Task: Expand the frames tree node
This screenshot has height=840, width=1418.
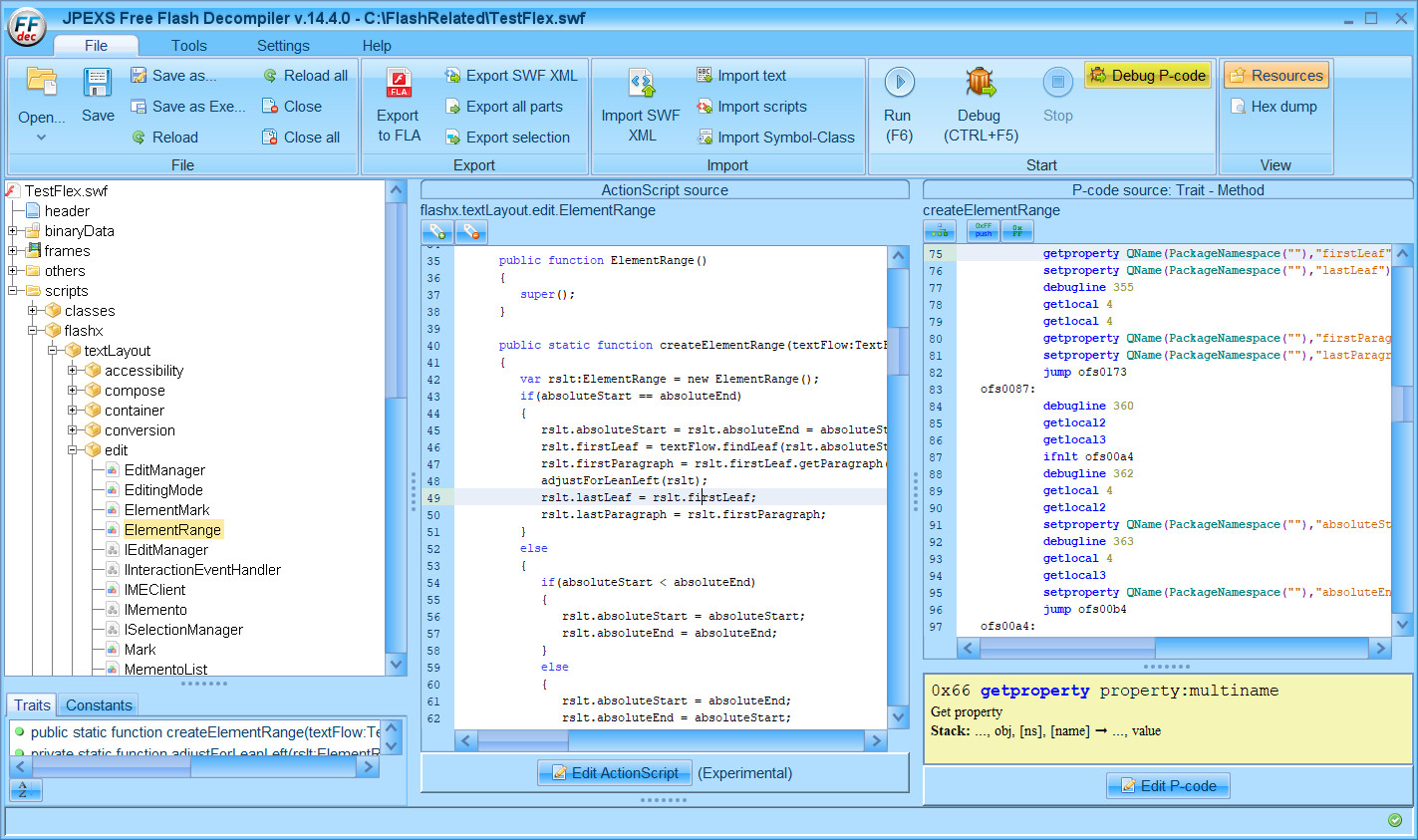Action: pyautogui.click(x=13, y=251)
